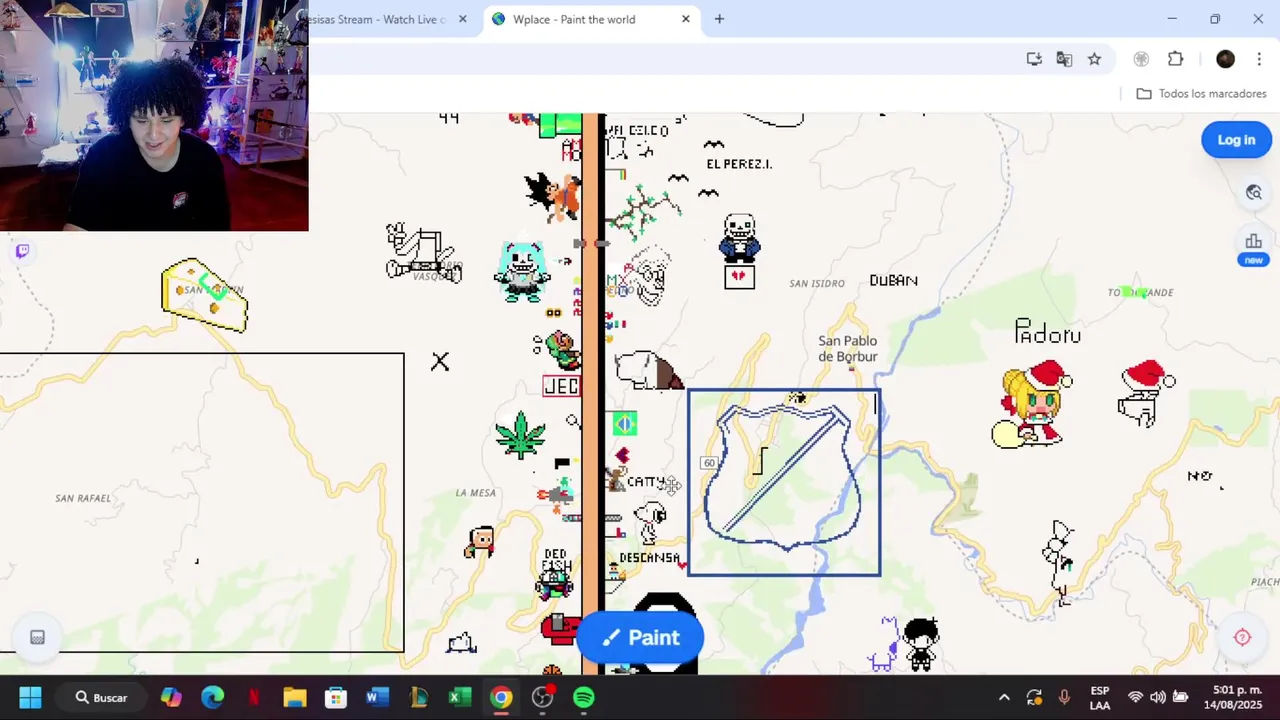Switch to the Stream - Watch Live tab

click(380, 19)
